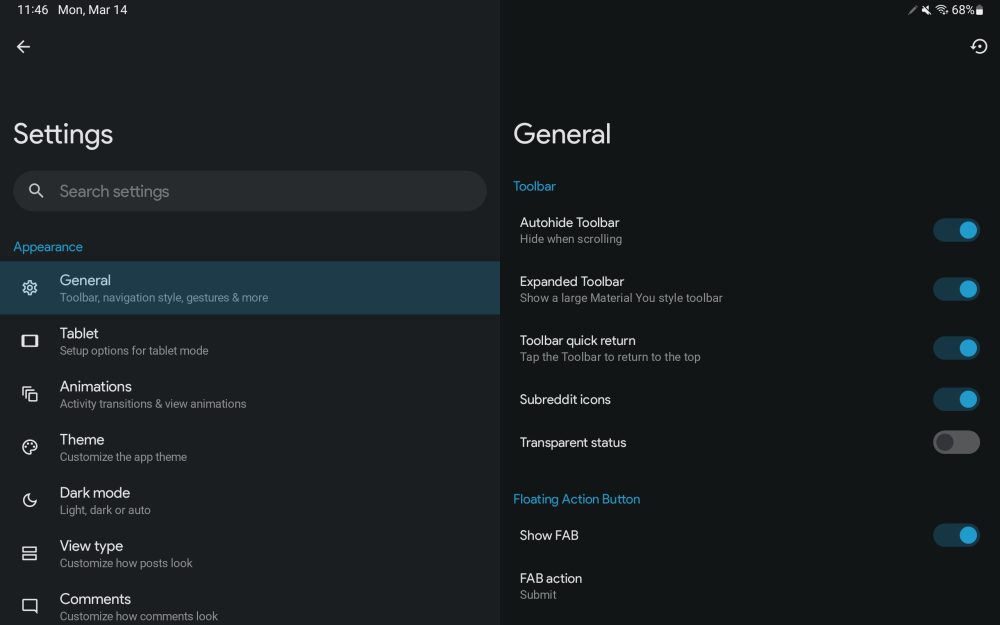Disable the Autohide Toolbar setting

pyautogui.click(x=956, y=230)
